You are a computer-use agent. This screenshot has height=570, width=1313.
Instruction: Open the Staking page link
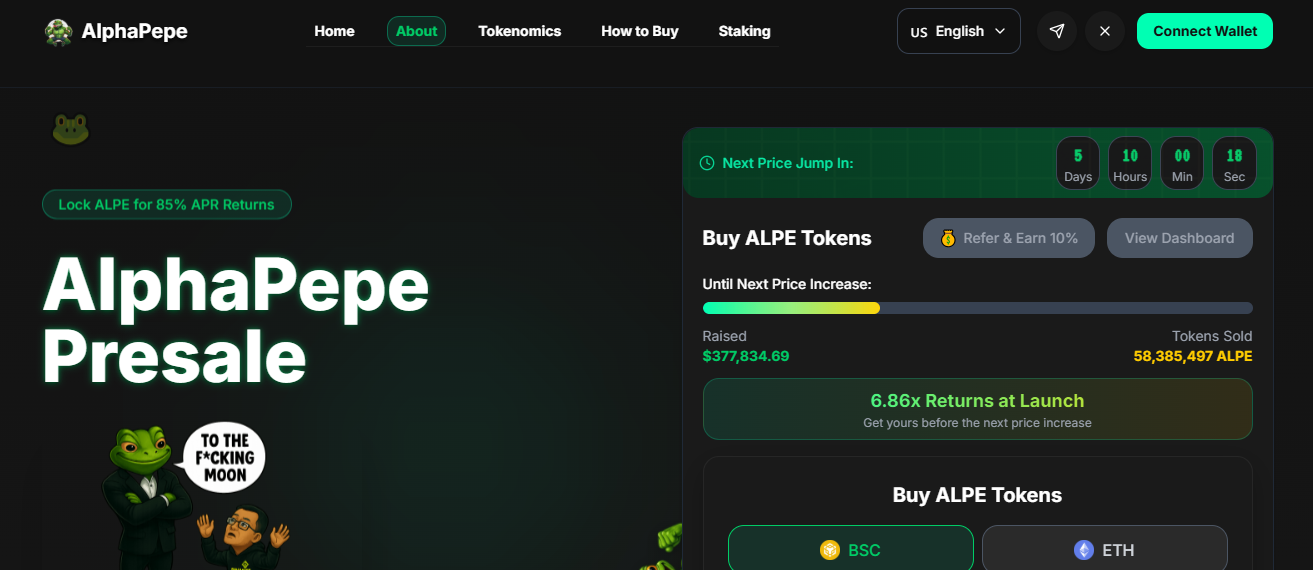[744, 31]
